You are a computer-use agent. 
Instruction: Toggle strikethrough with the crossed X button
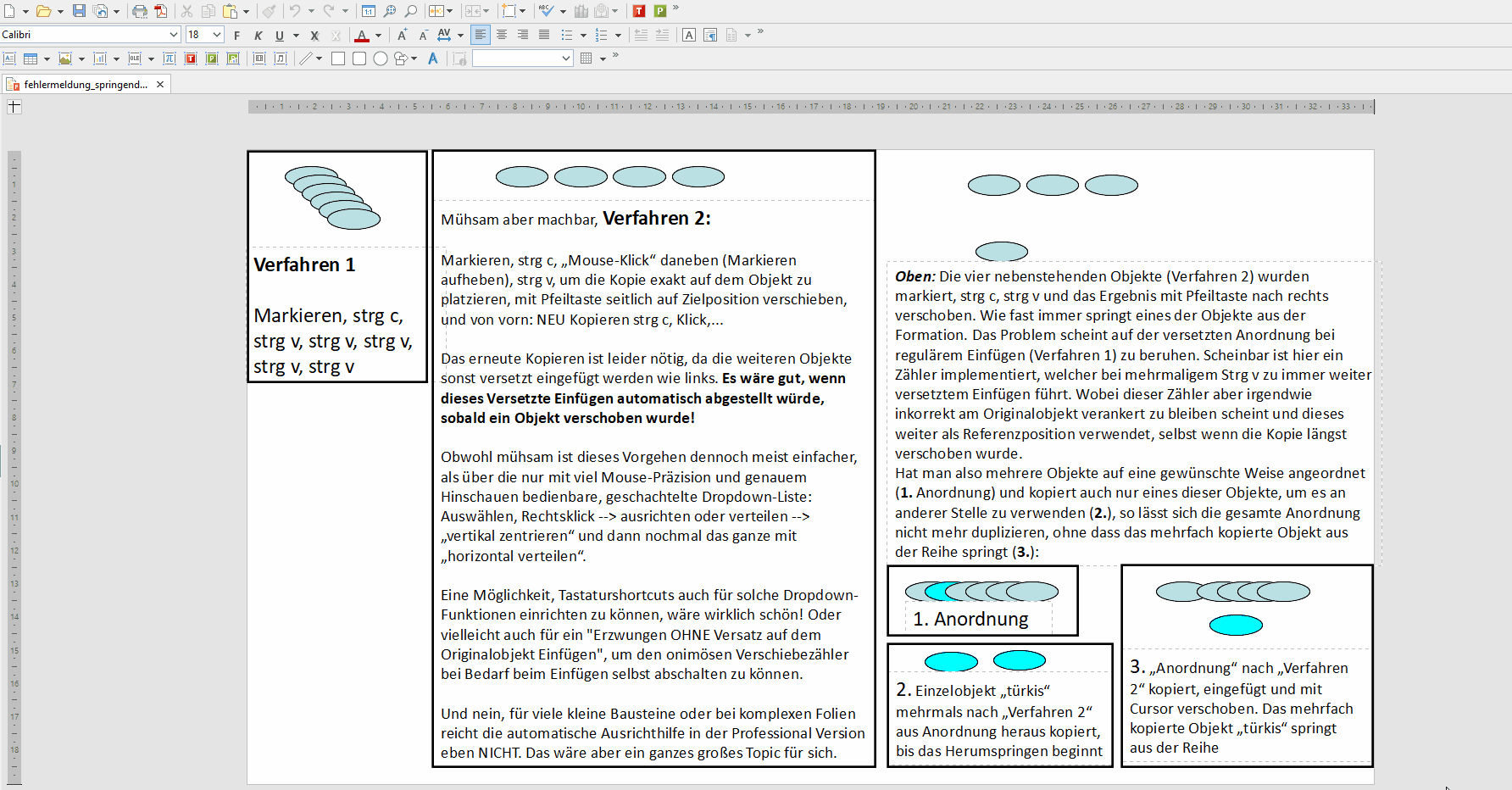pyautogui.click(x=314, y=36)
